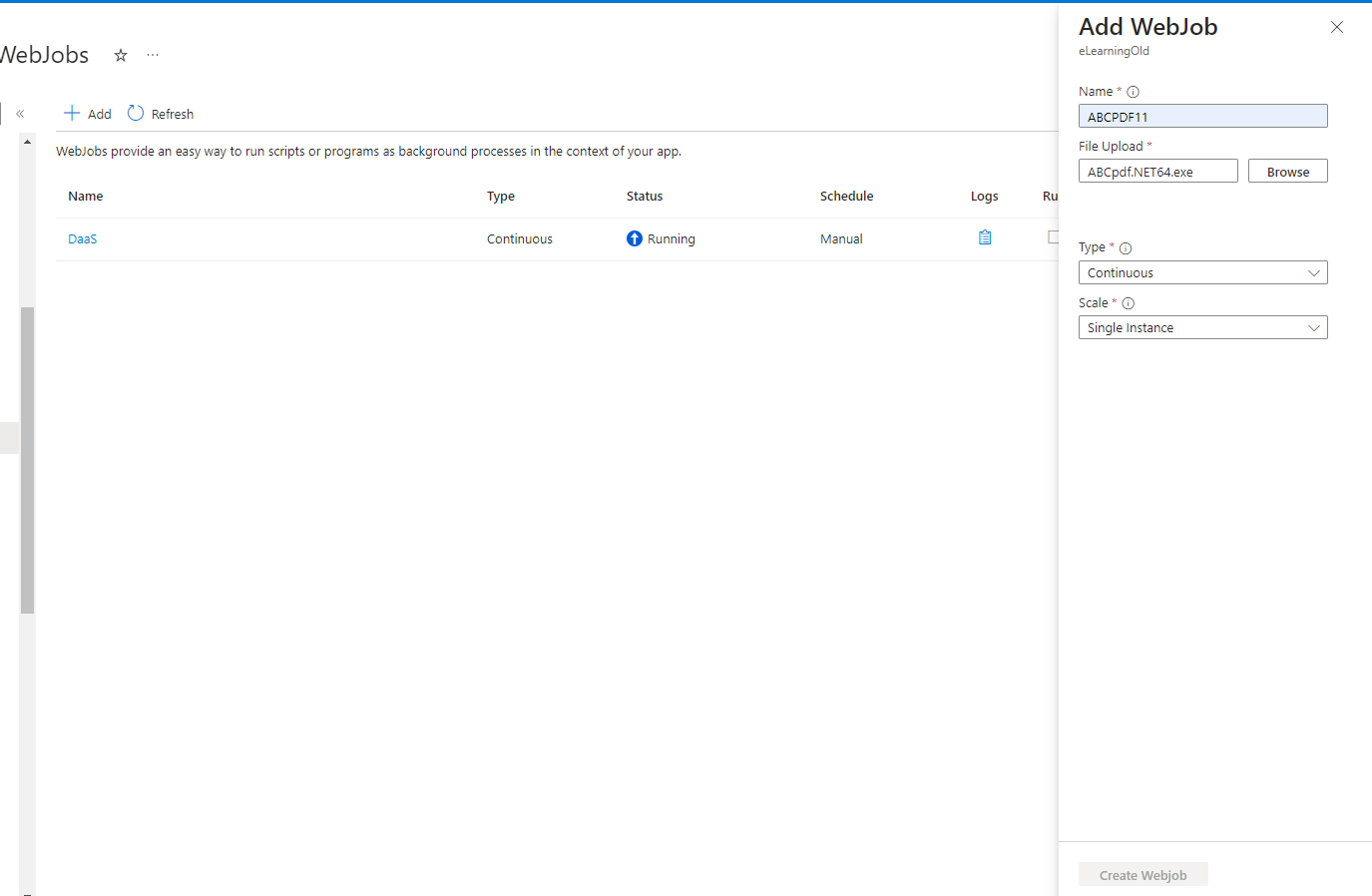Click the info icon next to Name
The width and height of the screenshot is (1372, 896).
[1133, 91]
